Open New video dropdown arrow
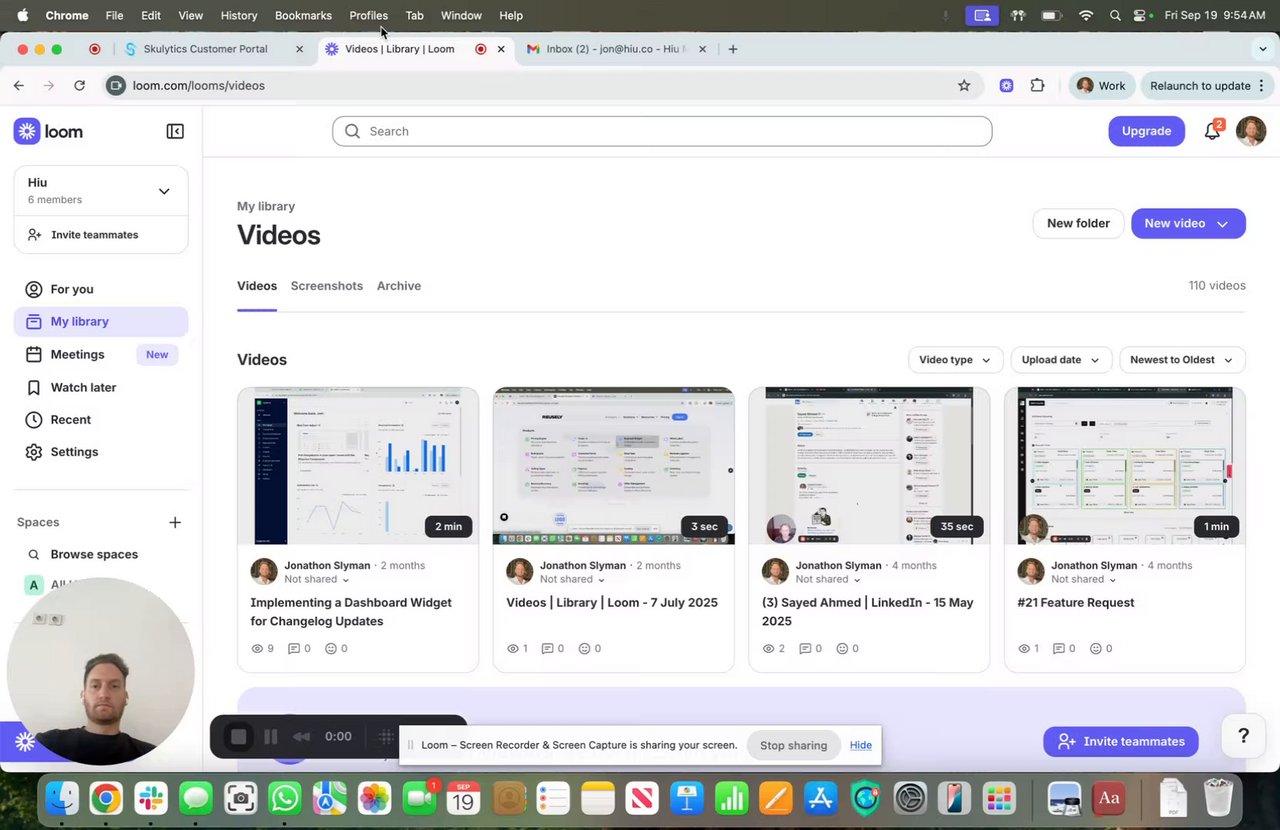 point(1222,224)
